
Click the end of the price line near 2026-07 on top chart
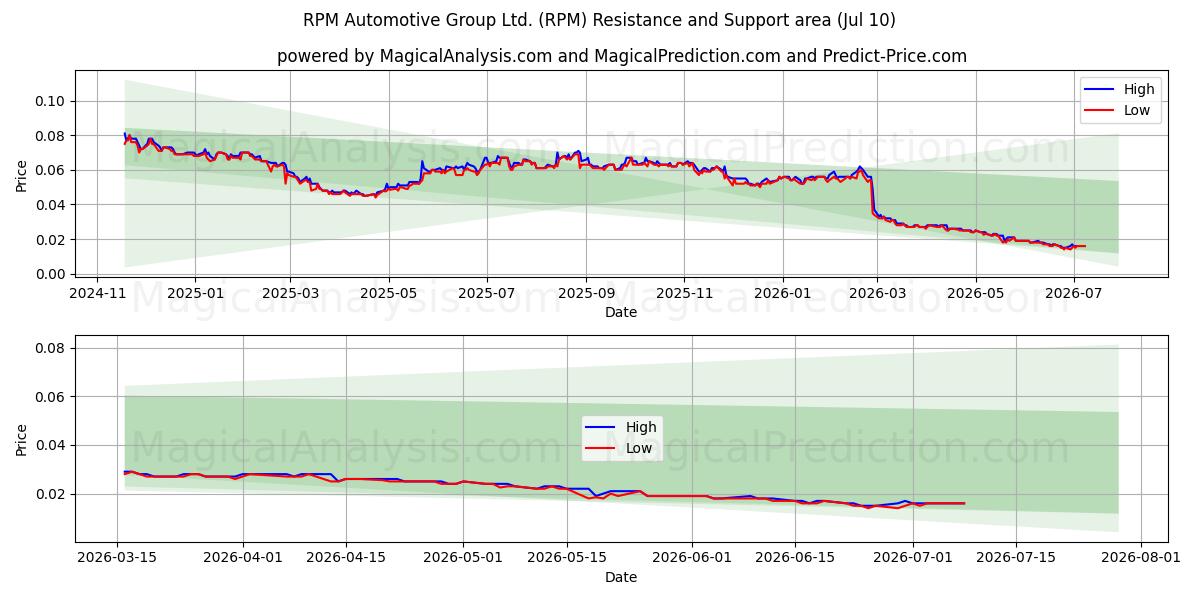[x=1084, y=246]
